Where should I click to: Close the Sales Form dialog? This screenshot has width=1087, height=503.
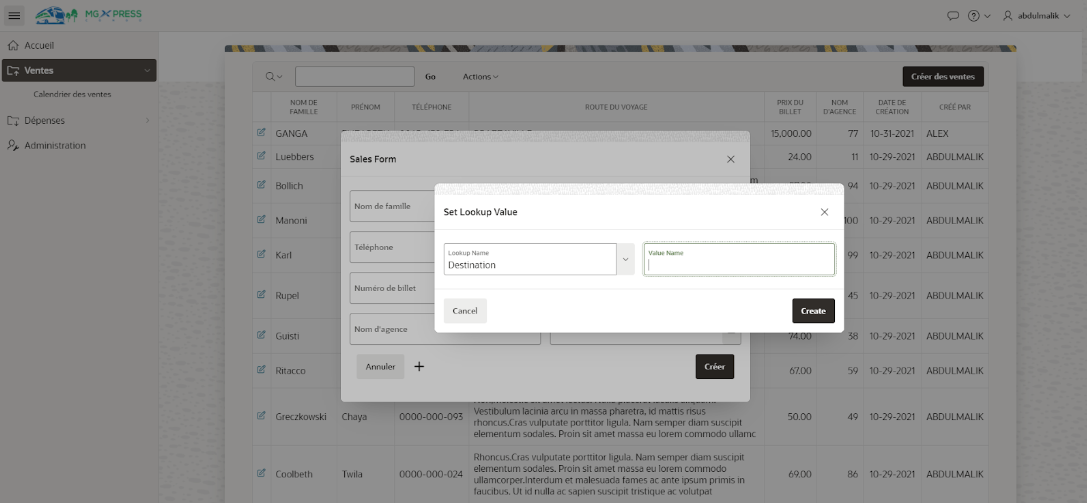point(731,159)
